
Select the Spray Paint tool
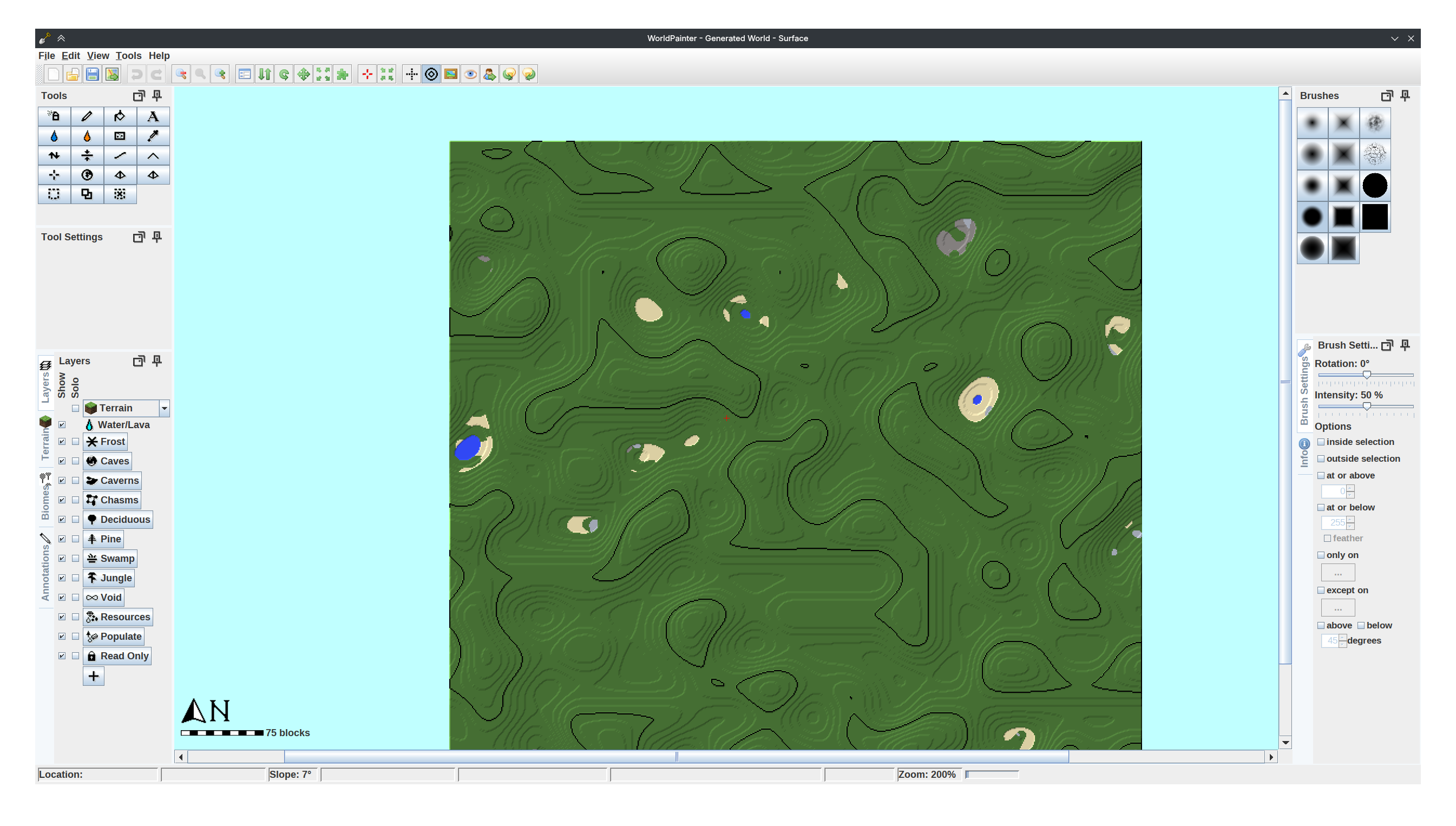tap(54, 116)
